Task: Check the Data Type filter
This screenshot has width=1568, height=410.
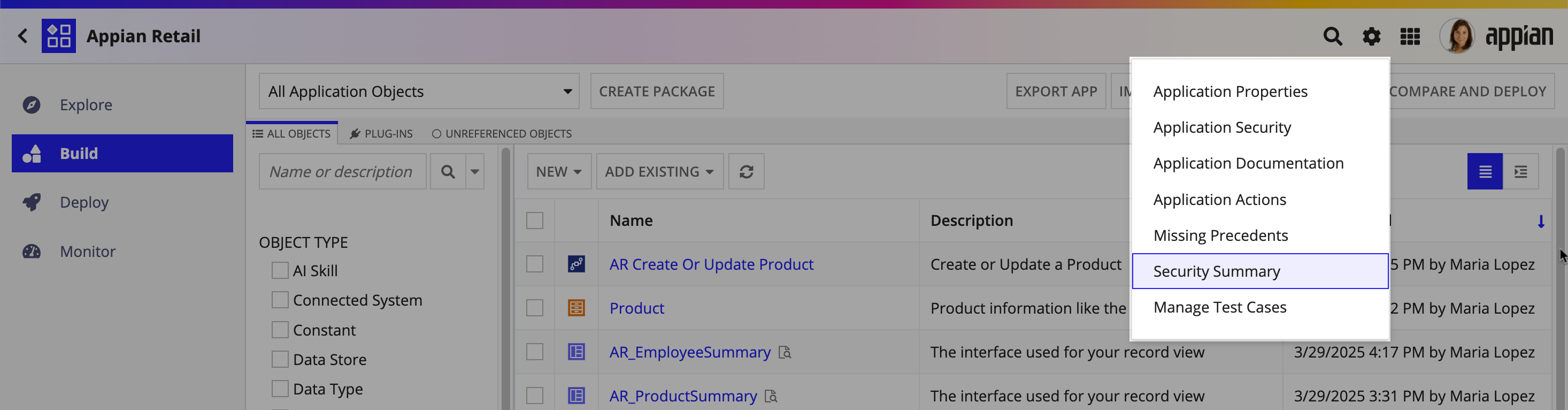Action: coord(280,389)
